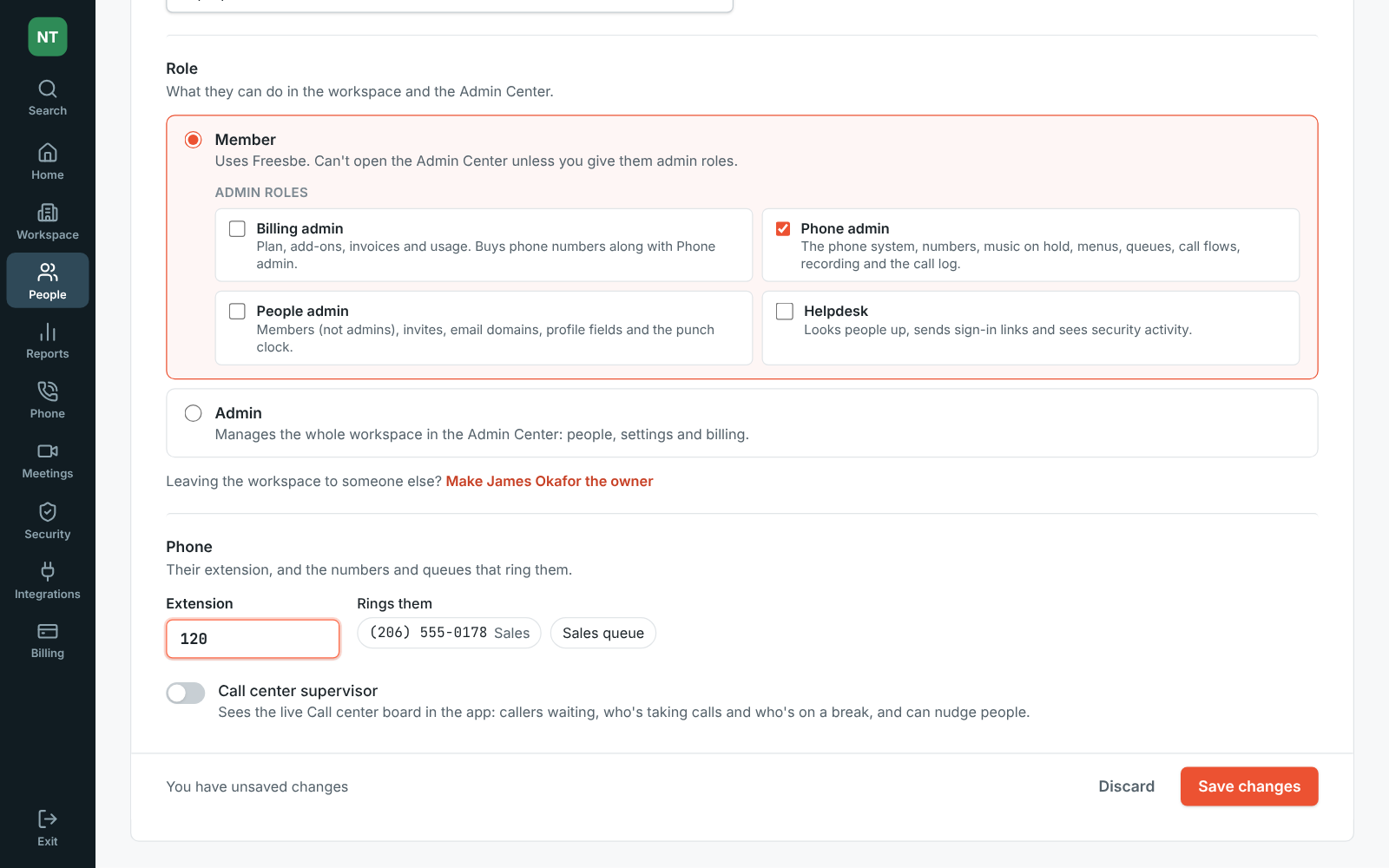This screenshot has width=1389, height=868.
Task: Click the Save changes button
Action: [1249, 786]
